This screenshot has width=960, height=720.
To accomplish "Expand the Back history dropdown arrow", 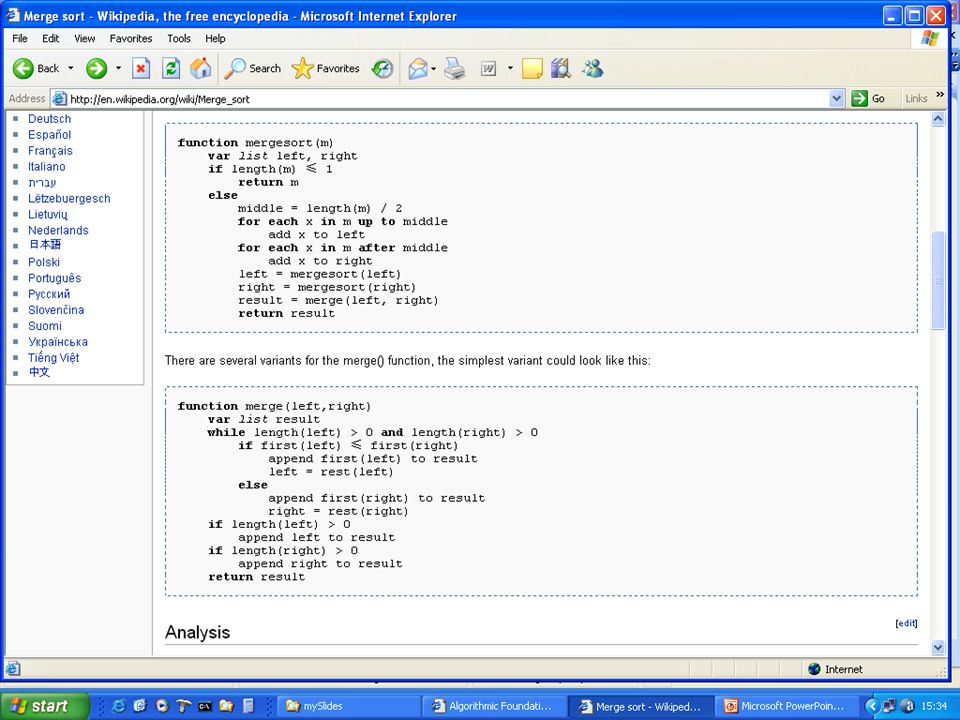I will 70,68.
